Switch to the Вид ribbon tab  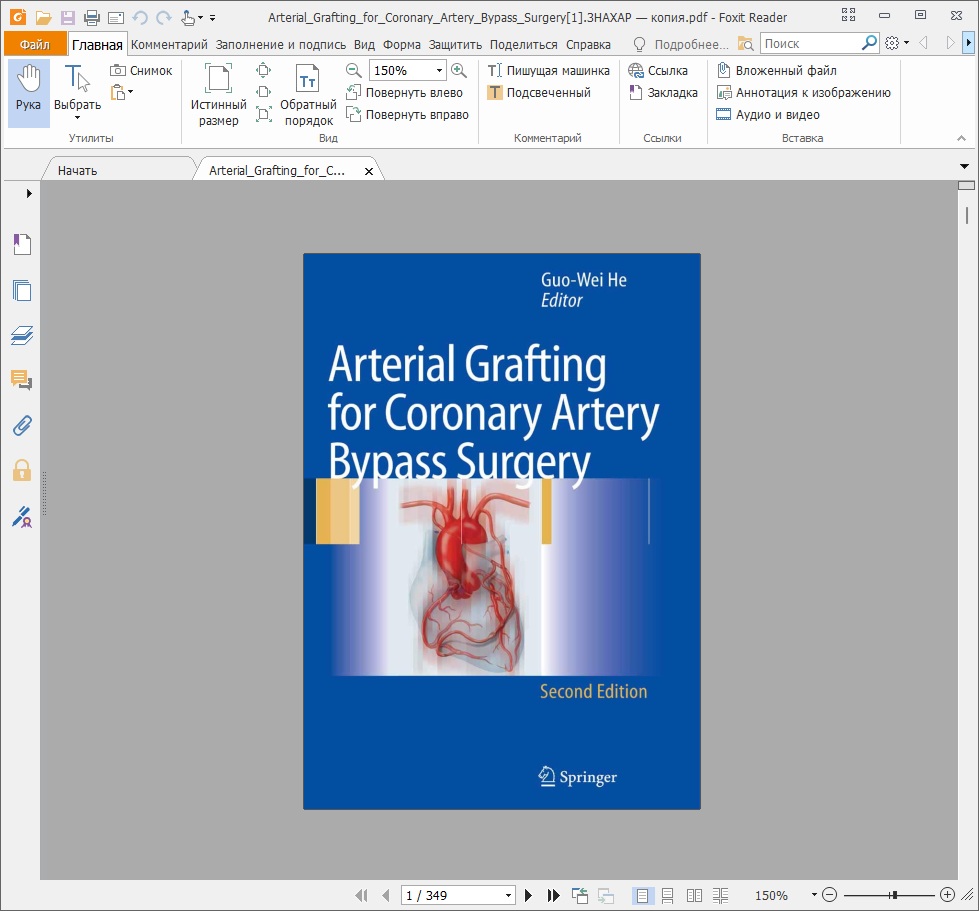[364, 44]
